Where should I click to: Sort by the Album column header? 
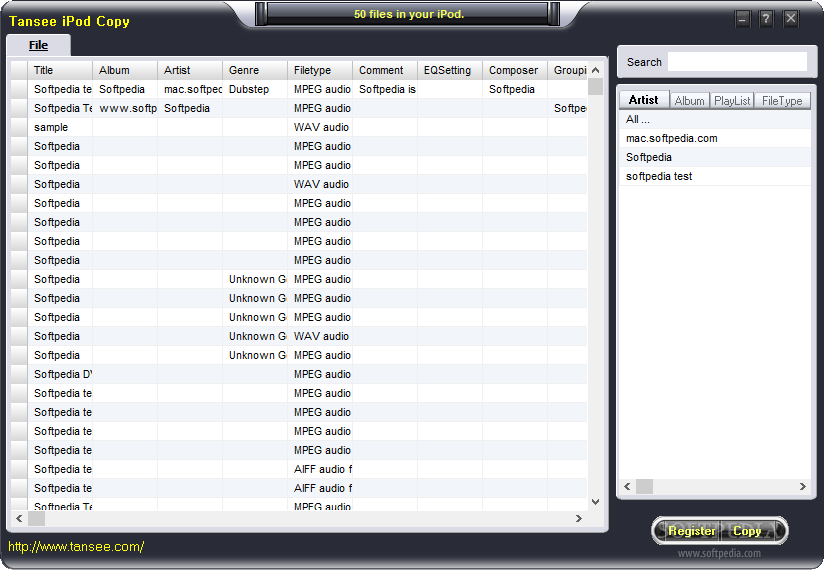[x=125, y=70]
